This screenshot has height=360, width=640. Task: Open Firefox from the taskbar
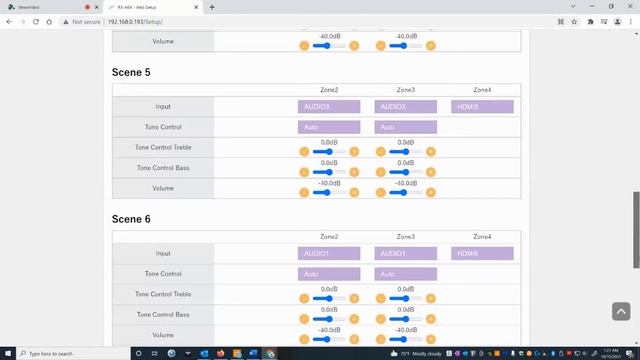click(220, 353)
